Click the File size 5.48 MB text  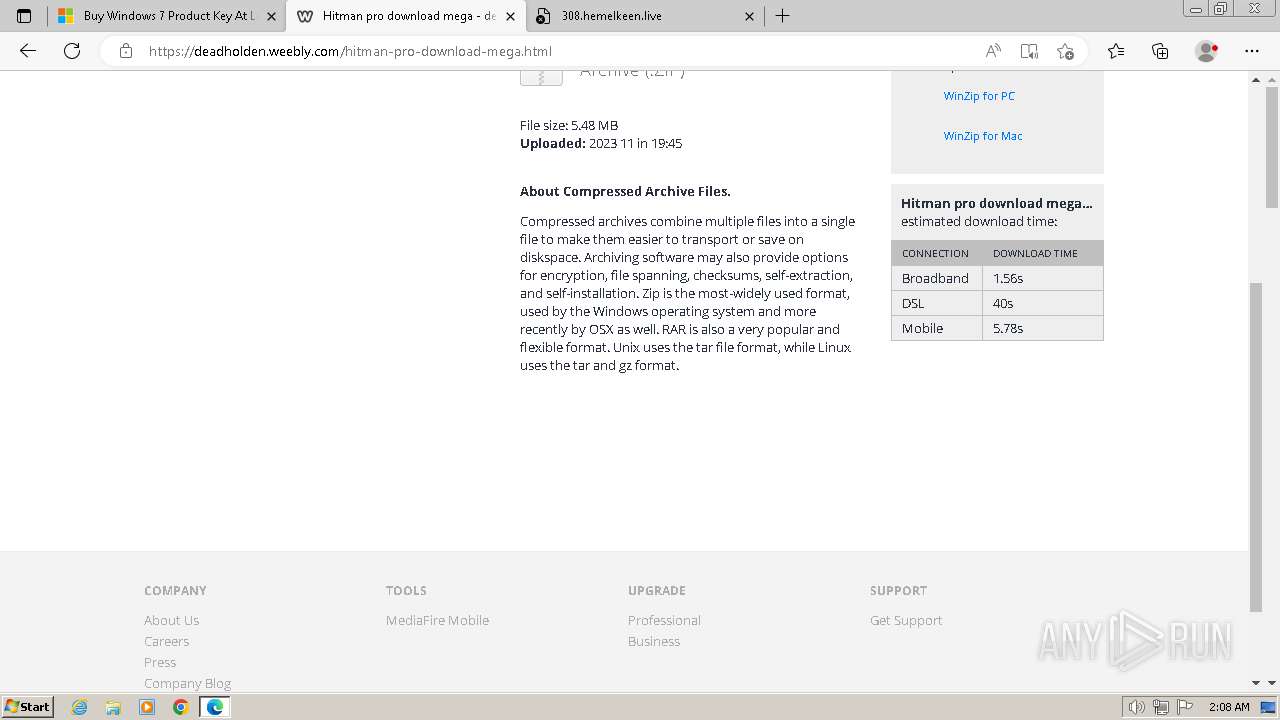[x=569, y=125]
